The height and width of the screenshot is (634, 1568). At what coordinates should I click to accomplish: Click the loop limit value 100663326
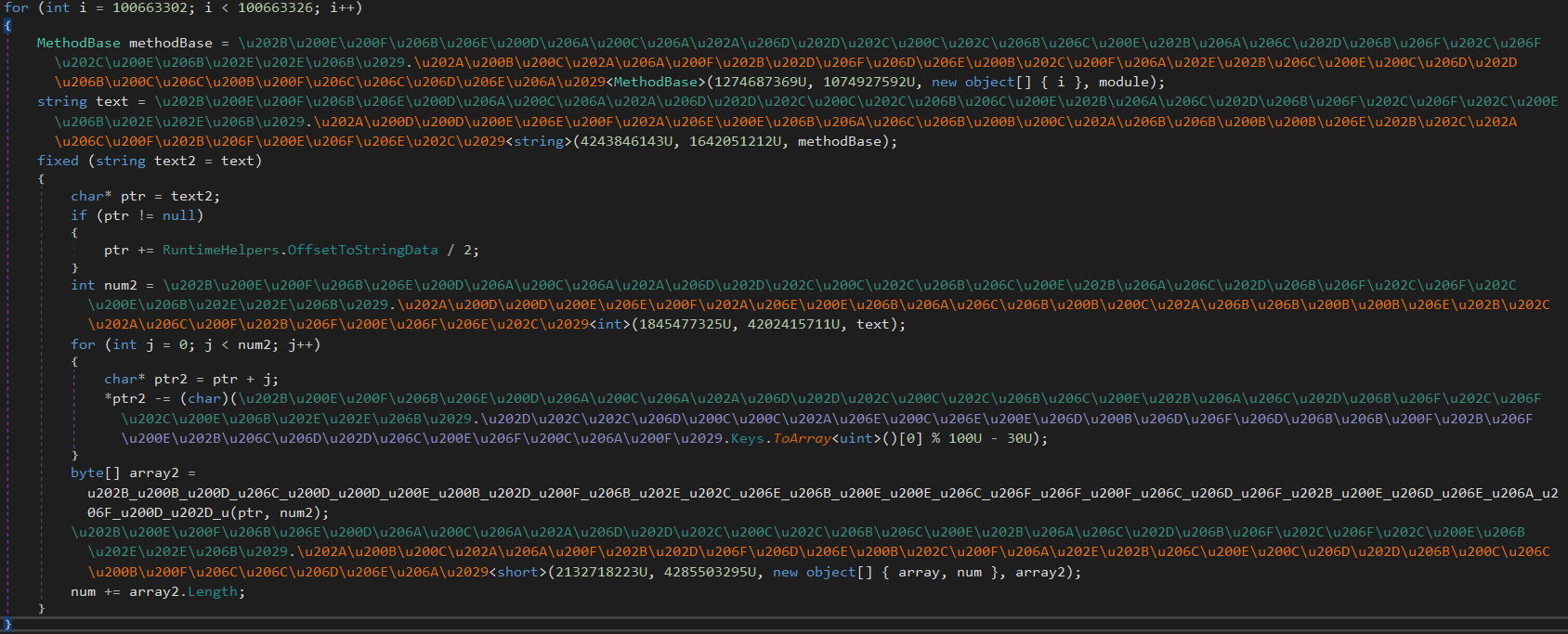pos(275,7)
